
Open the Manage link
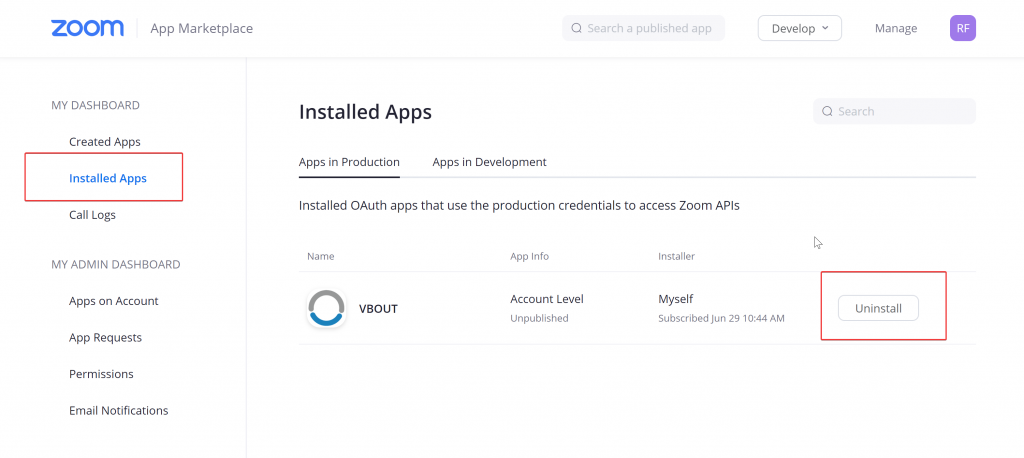pyautogui.click(x=896, y=28)
